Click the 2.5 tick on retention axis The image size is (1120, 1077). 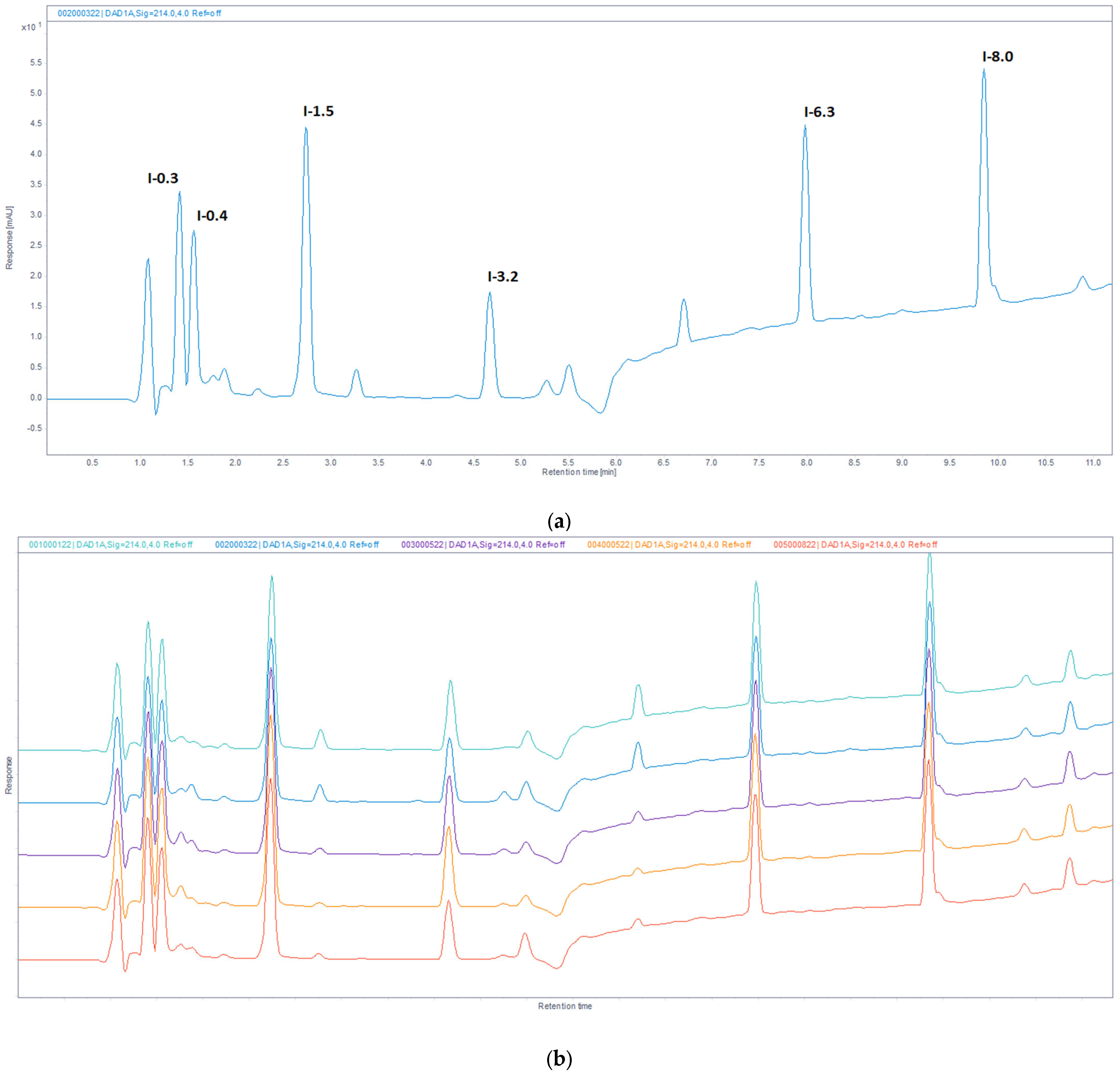(283, 463)
